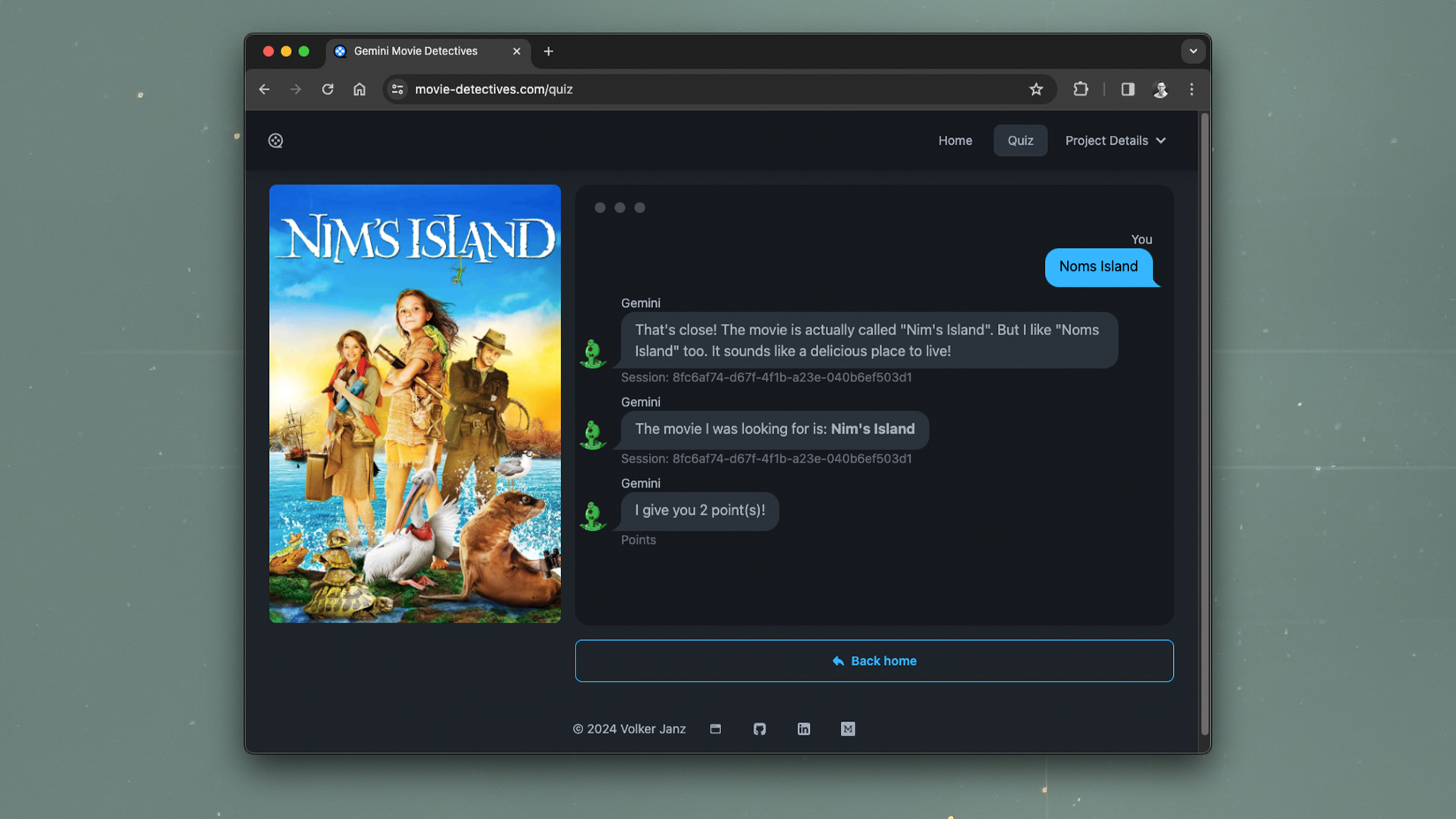
Task: Click the website window footer icon
Action: tap(715, 729)
